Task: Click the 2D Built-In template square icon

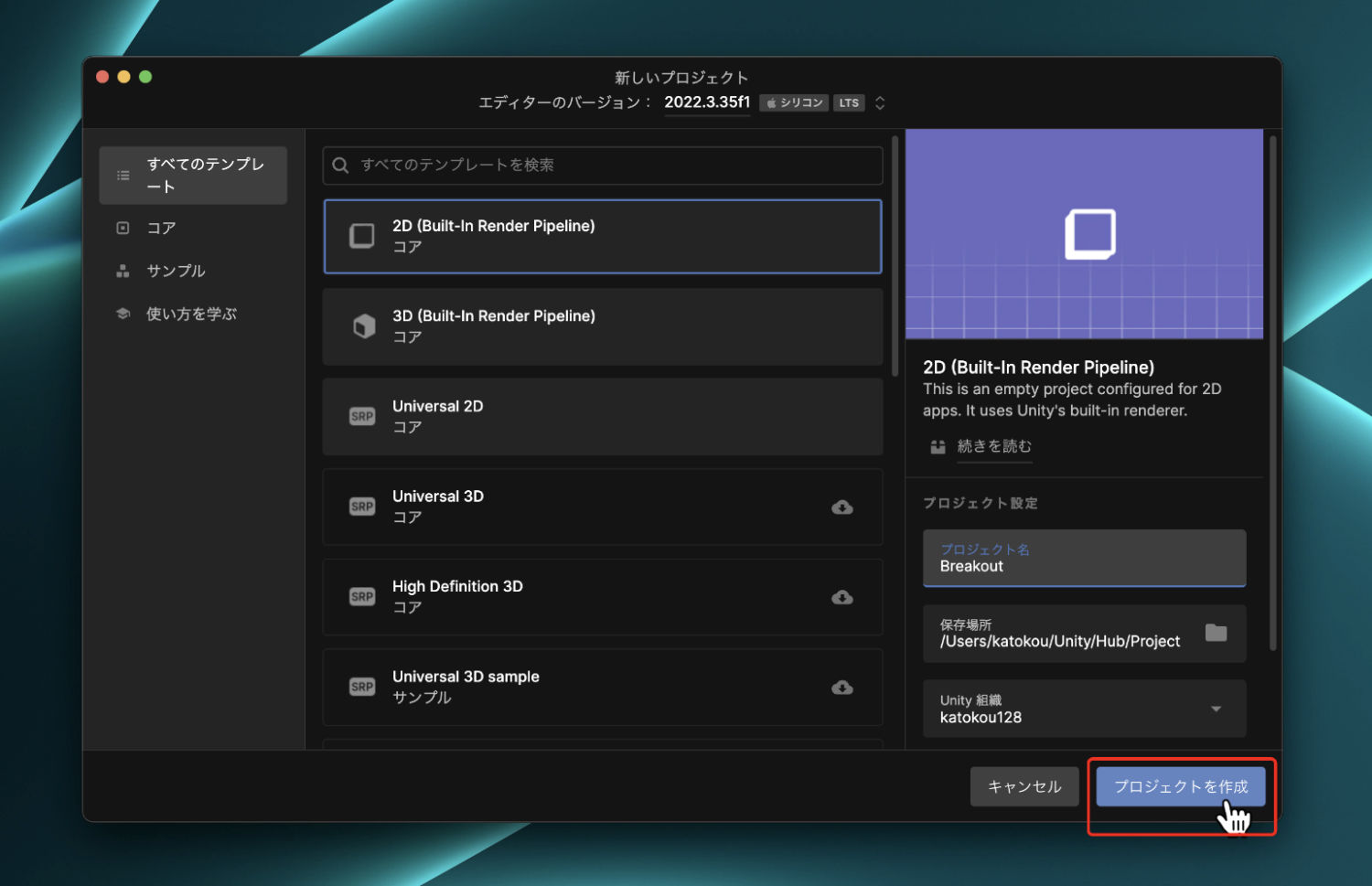Action: pos(362,236)
